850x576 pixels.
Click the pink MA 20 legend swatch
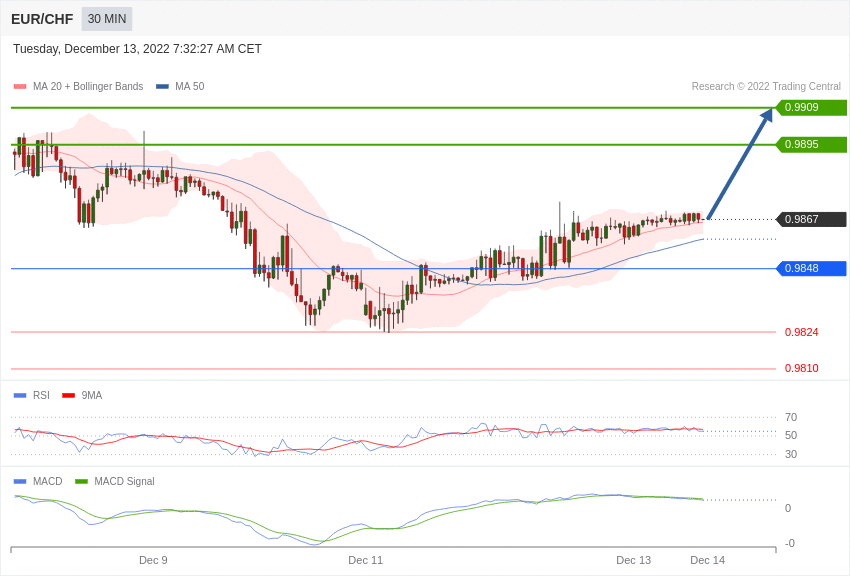pyautogui.click(x=20, y=87)
